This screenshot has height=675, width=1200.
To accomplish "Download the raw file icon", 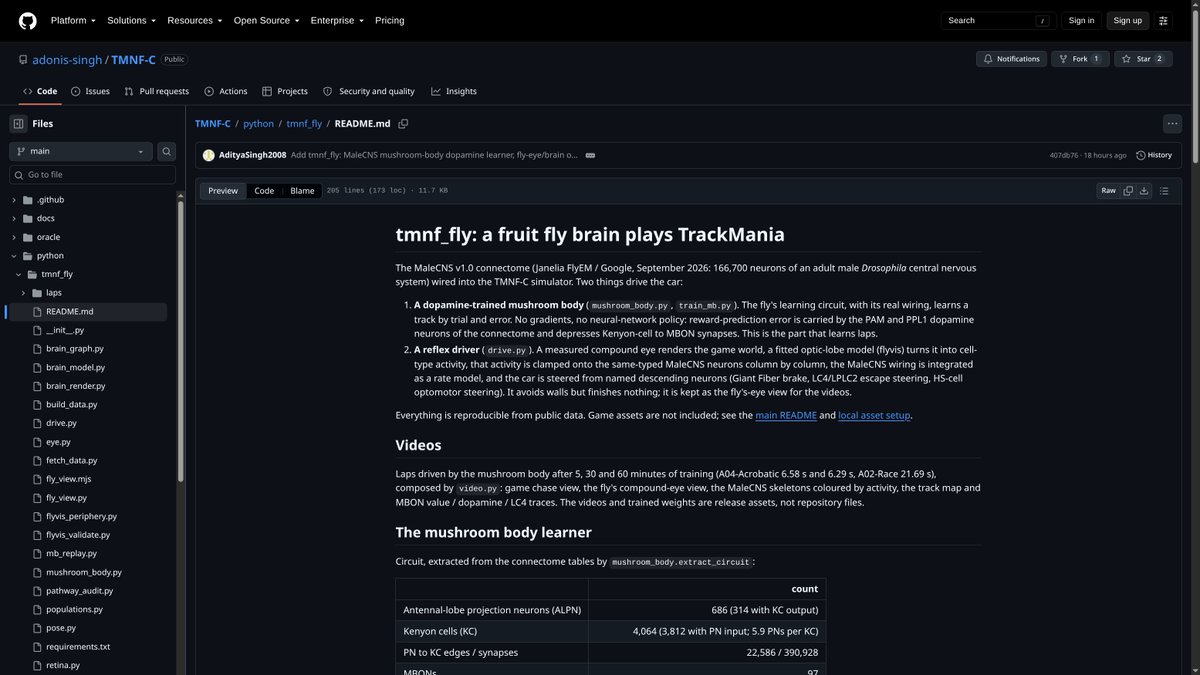I will pyautogui.click(x=1144, y=190).
